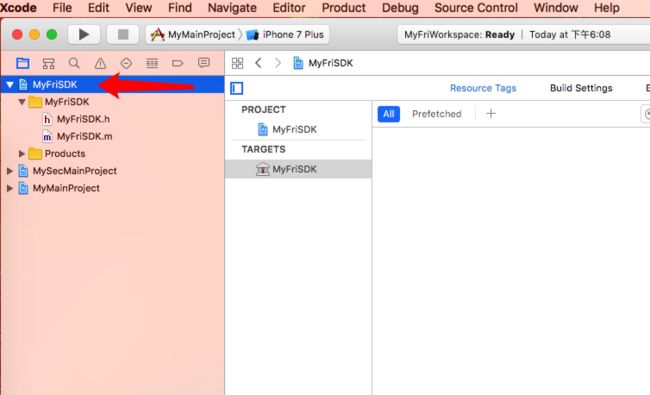The height and width of the screenshot is (395, 650).
Task: Open the Navigate menu
Action: [x=232, y=8]
